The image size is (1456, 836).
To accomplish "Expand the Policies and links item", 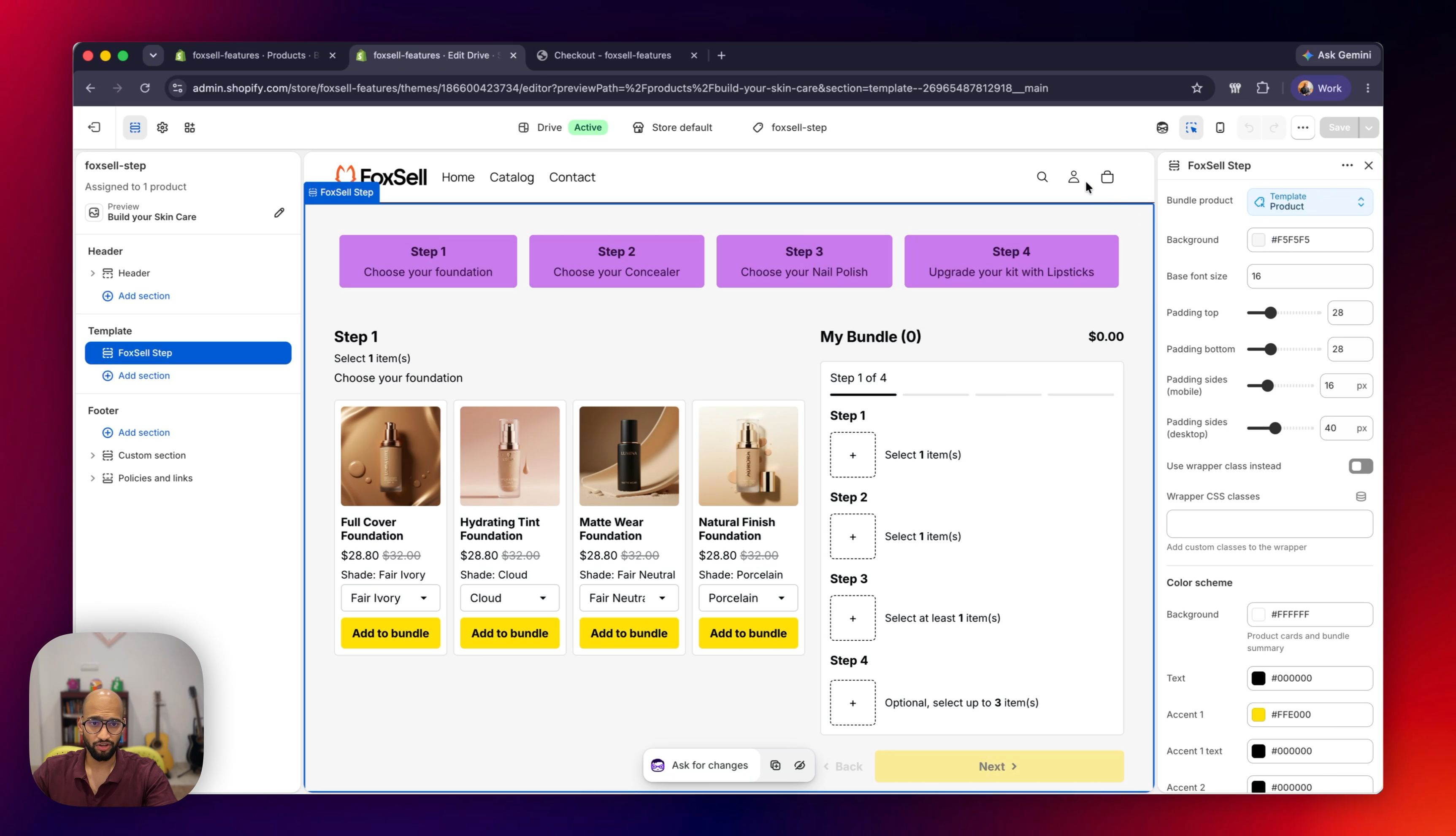I will (92, 478).
